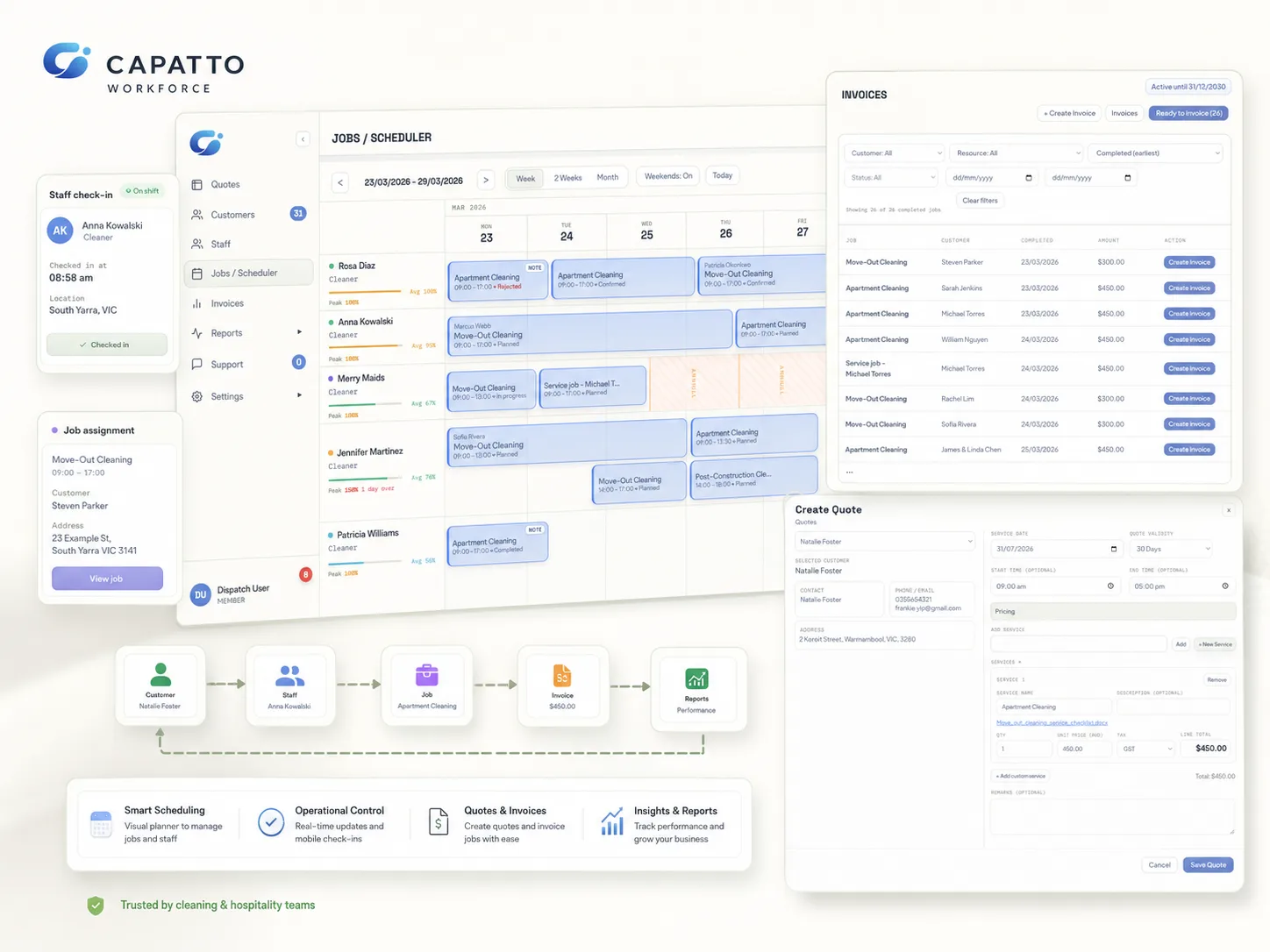Switch scheduler to Week view
This screenshot has height=952, width=1270.
[525, 179]
